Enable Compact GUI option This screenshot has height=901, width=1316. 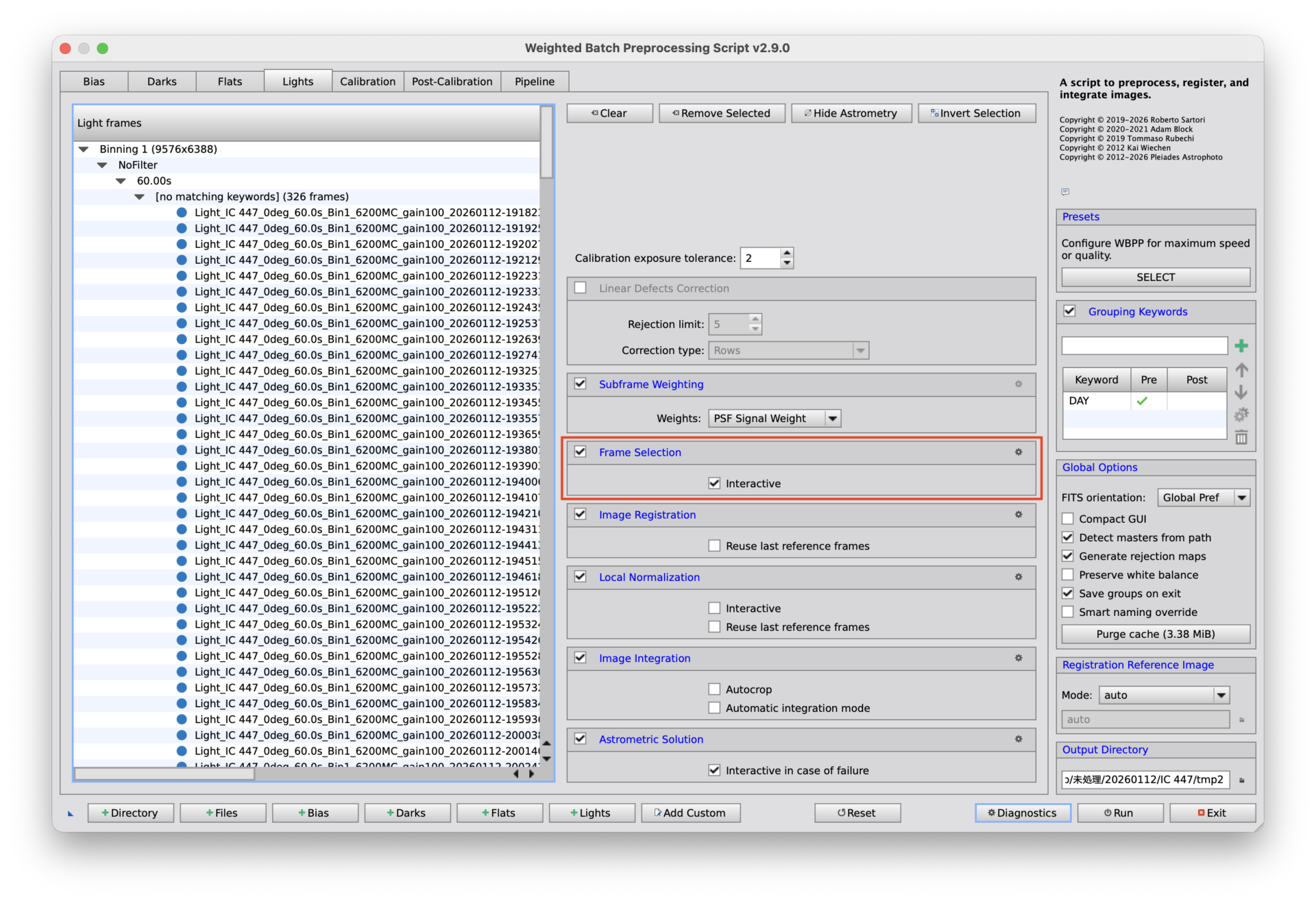tap(1068, 519)
